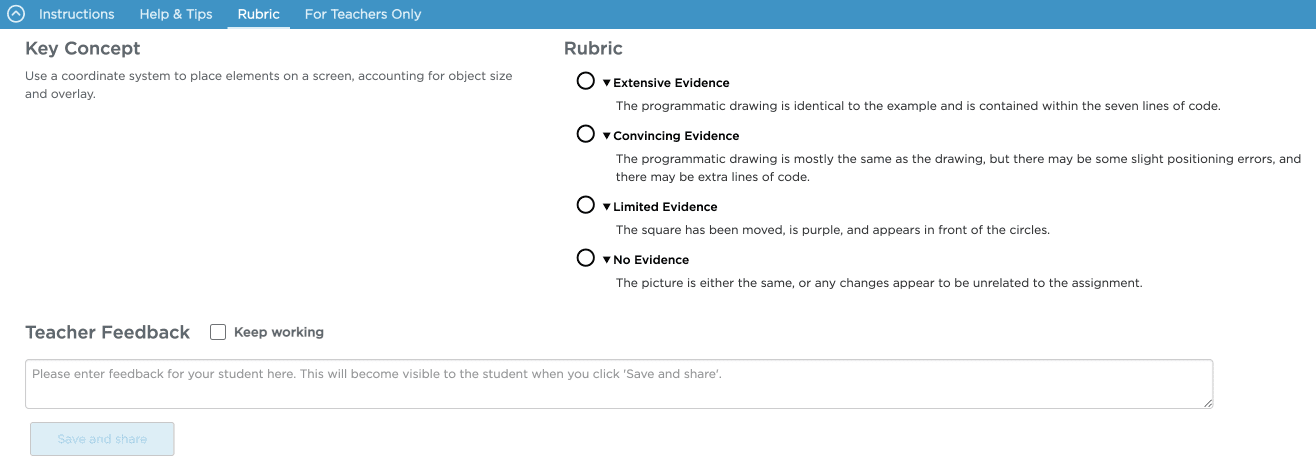Mark the Limited Evidence radio button
1316x468 pixels.
click(x=586, y=205)
